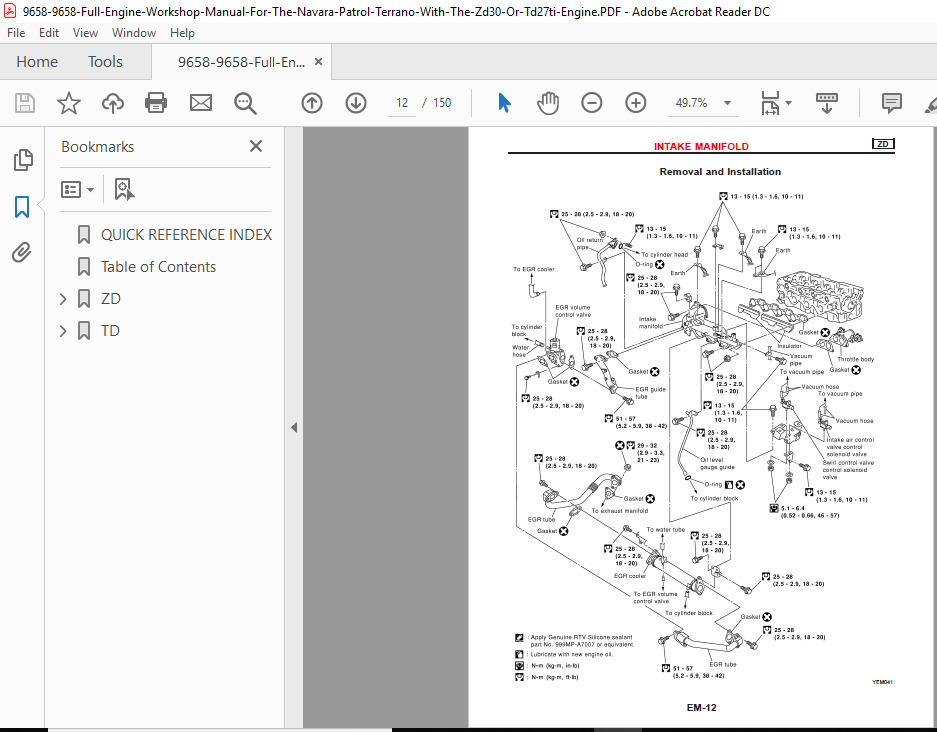This screenshot has width=937, height=732.
Task: Click the page number field showing 12
Action: (x=402, y=103)
